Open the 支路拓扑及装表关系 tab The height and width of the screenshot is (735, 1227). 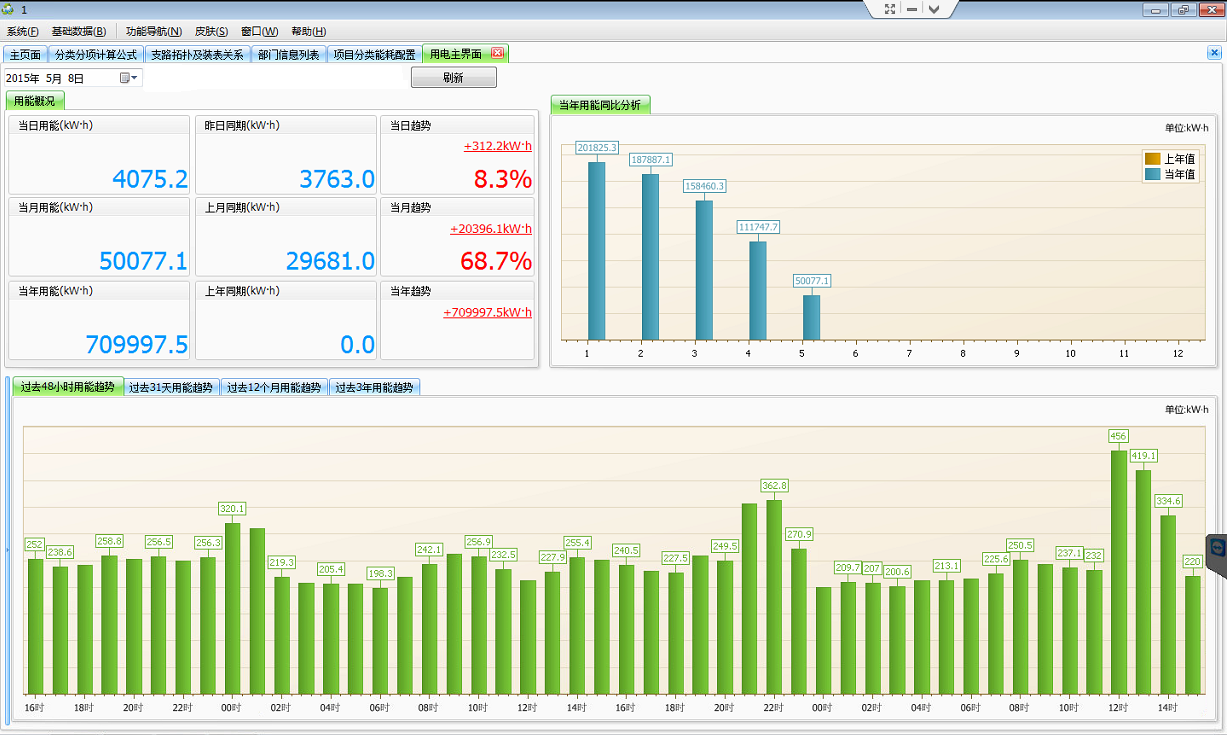coord(197,55)
